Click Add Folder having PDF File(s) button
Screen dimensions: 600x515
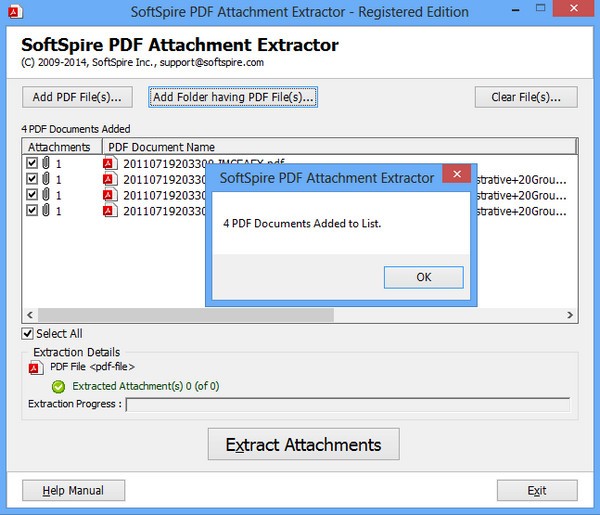[x=233, y=97]
